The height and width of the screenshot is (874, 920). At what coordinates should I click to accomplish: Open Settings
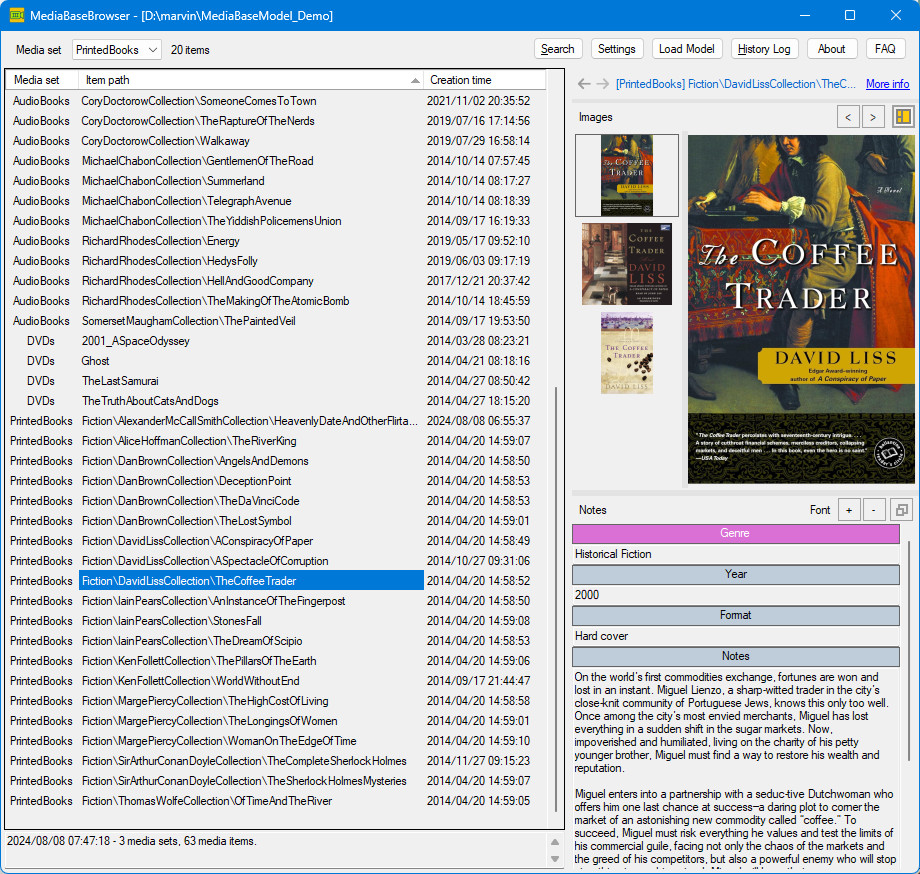coord(617,49)
